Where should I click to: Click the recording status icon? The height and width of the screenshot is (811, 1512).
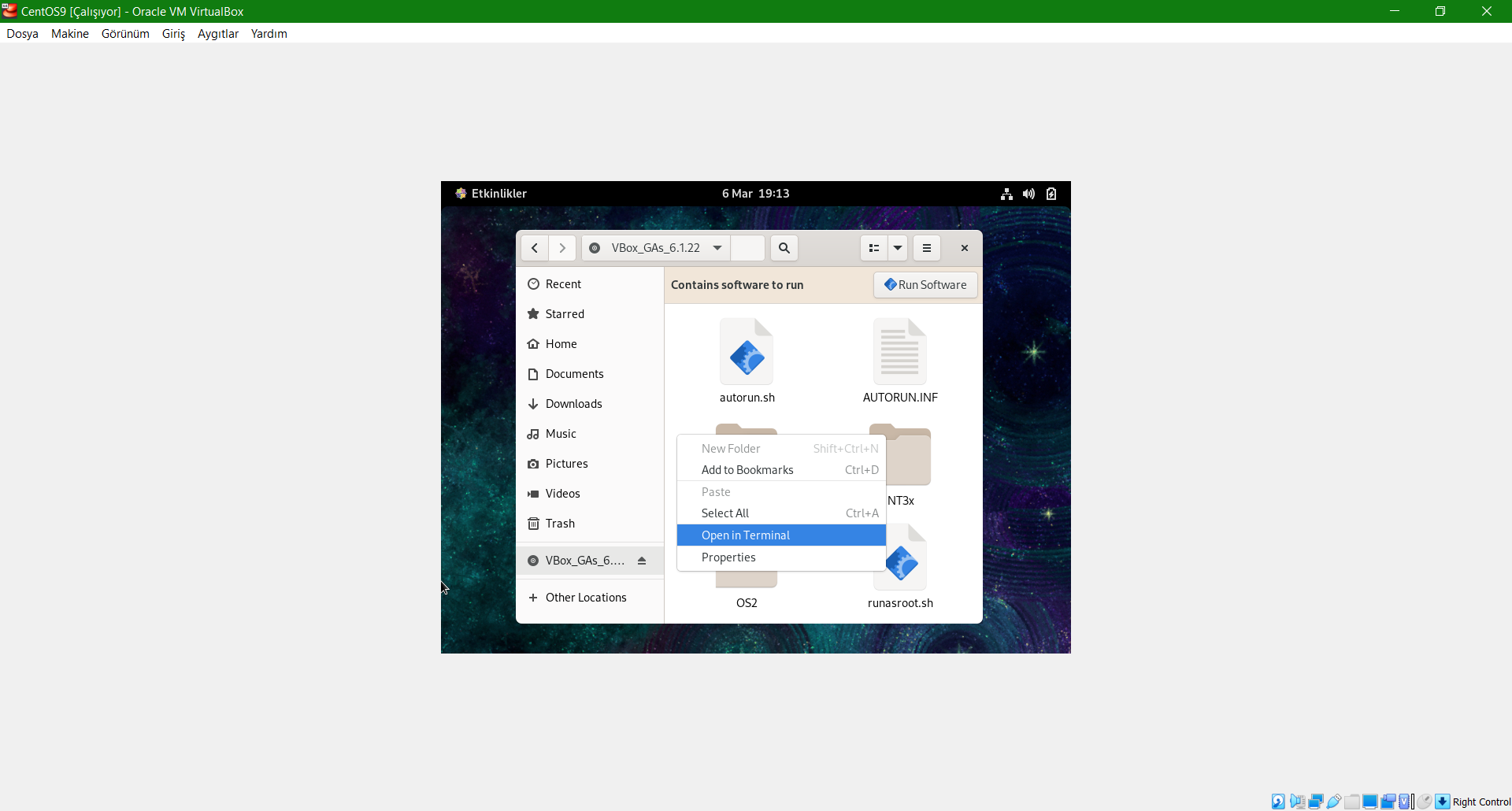1388,802
